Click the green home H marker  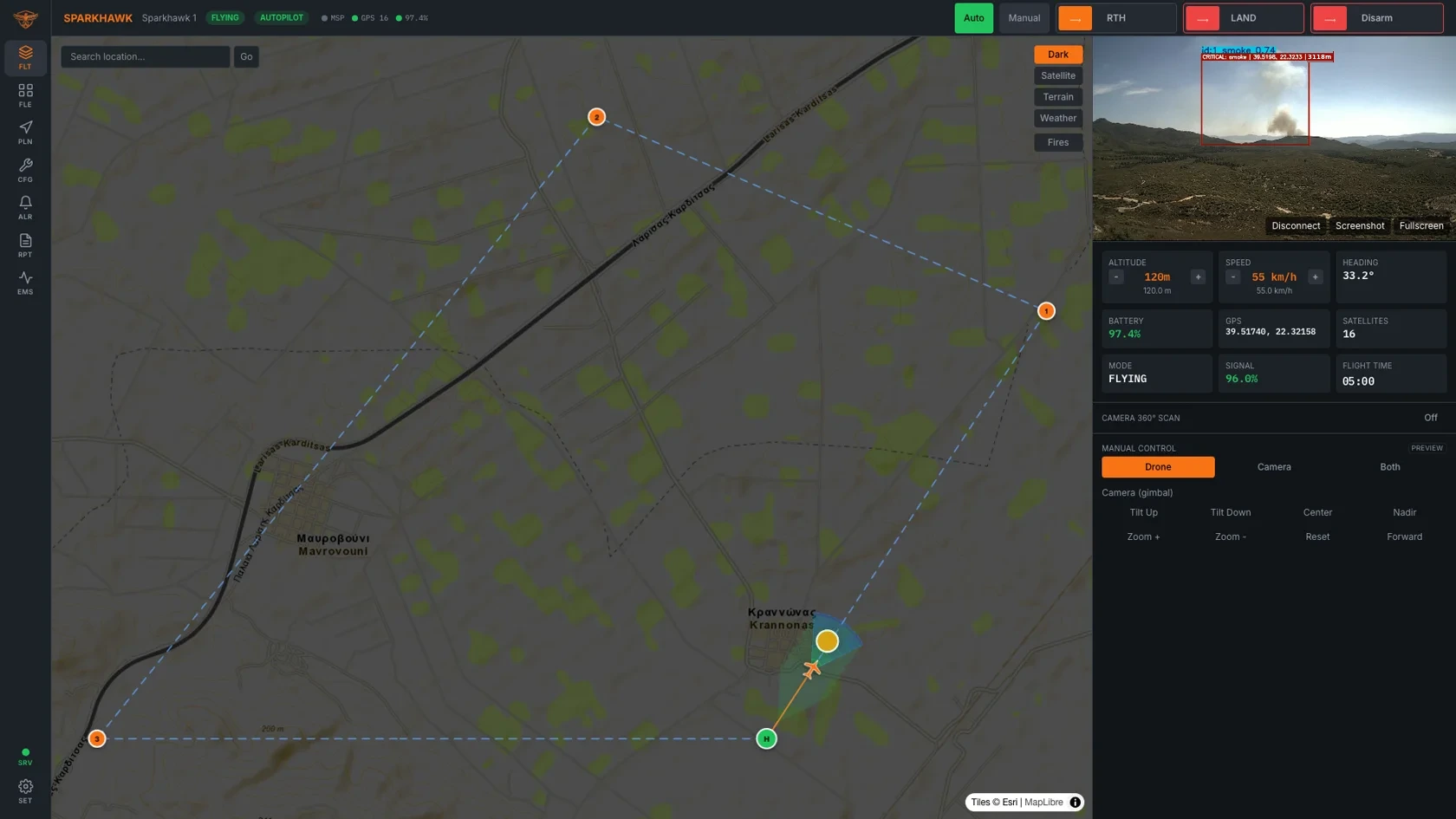766,738
